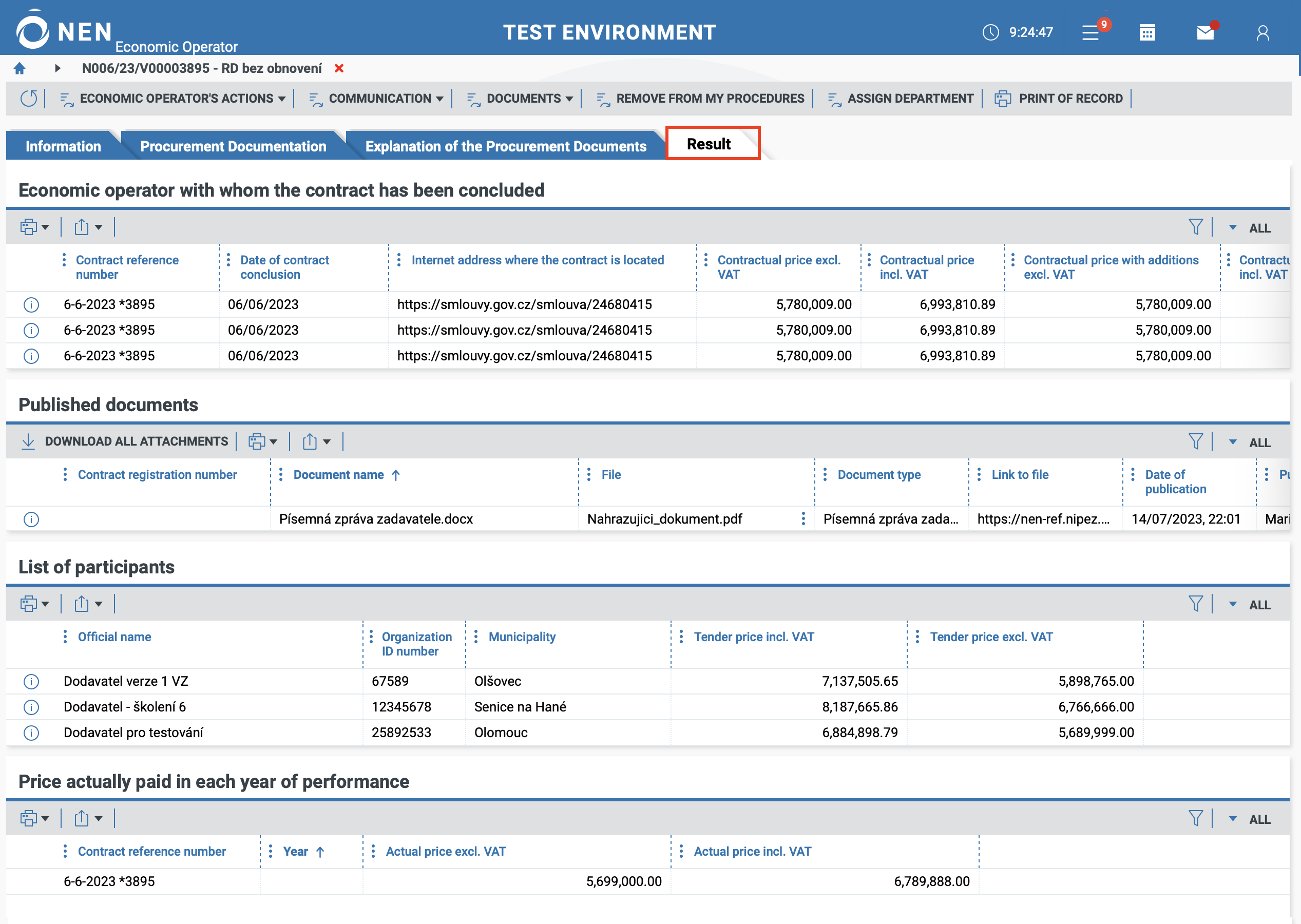Click the user profile icon
Screen dimensions: 1301x924
pyautogui.click(x=1262, y=33)
